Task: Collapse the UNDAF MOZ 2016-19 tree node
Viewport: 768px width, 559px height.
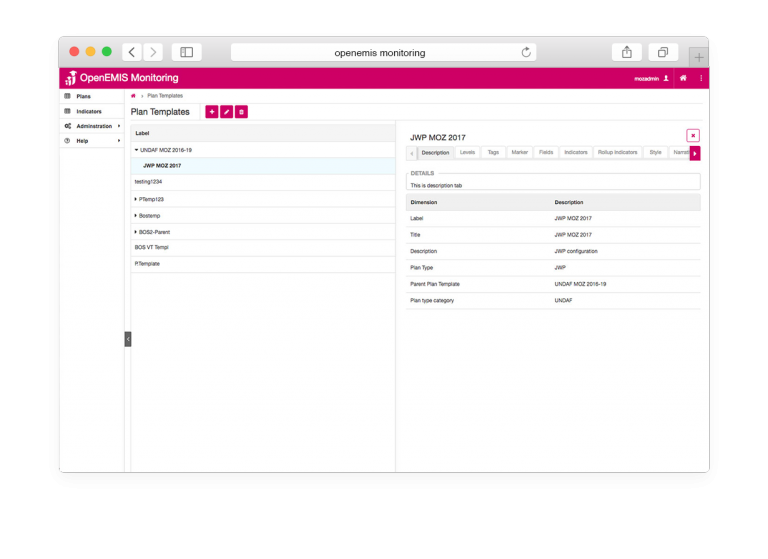Action: (x=137, y=150)
